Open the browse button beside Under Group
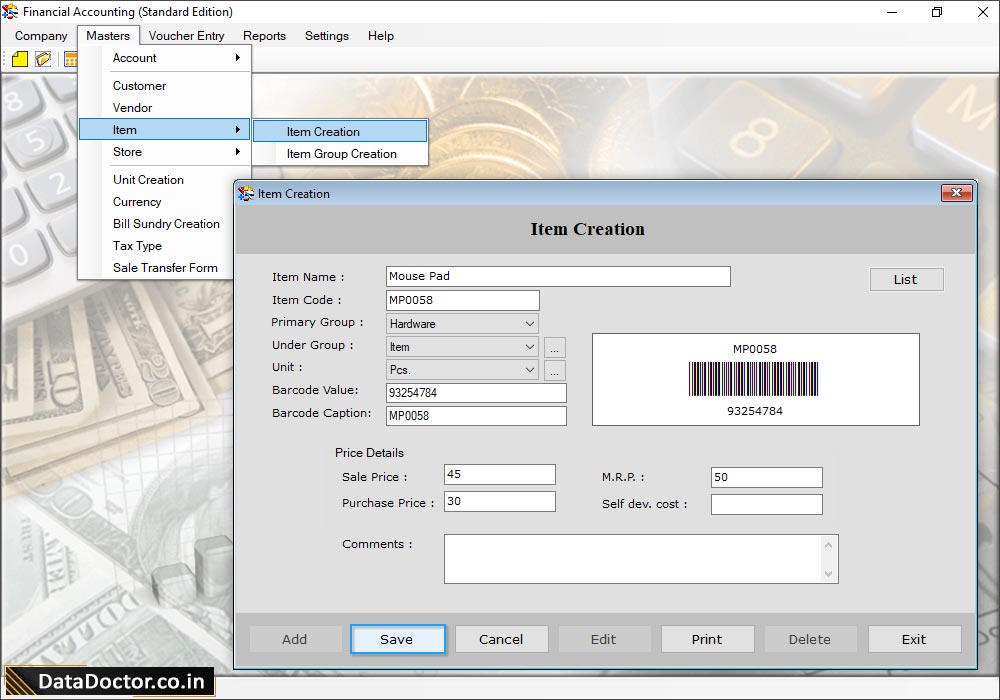1000x700 pixels. pyautogui.click(x=555, y=347)
